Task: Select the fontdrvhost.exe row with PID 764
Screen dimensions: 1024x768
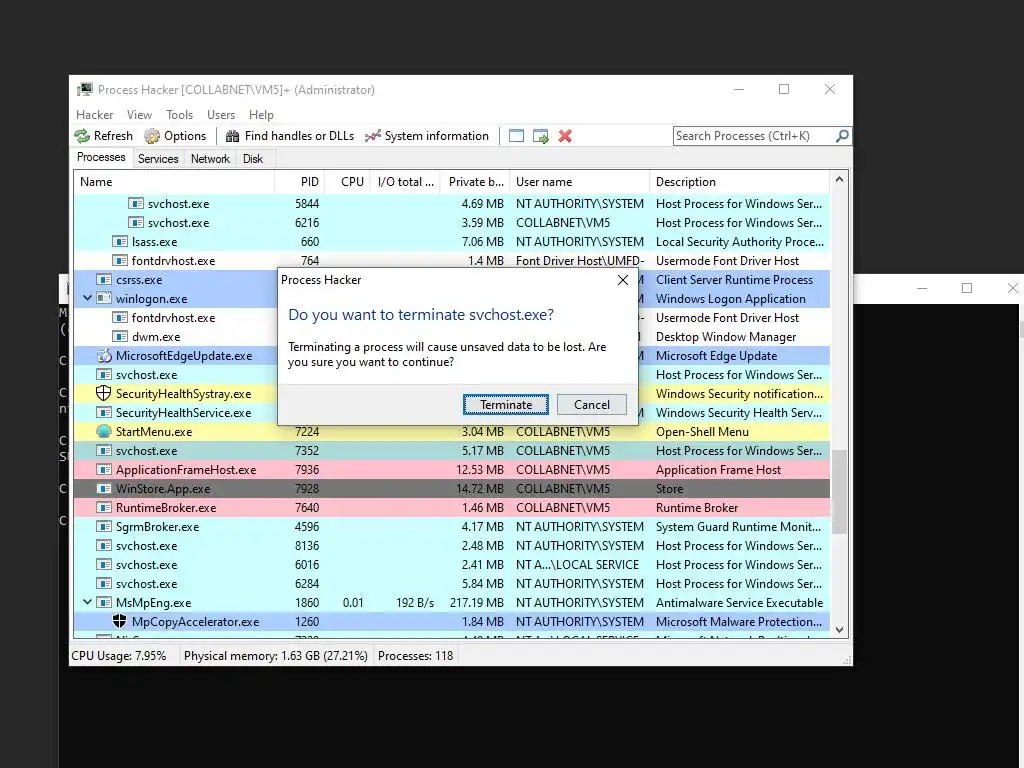Action: coord(452,261)
